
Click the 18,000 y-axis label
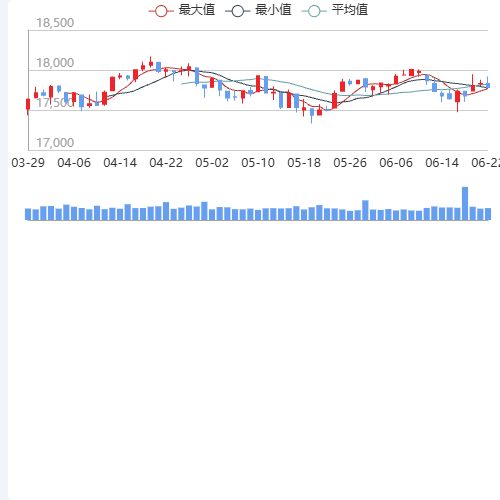55,63
